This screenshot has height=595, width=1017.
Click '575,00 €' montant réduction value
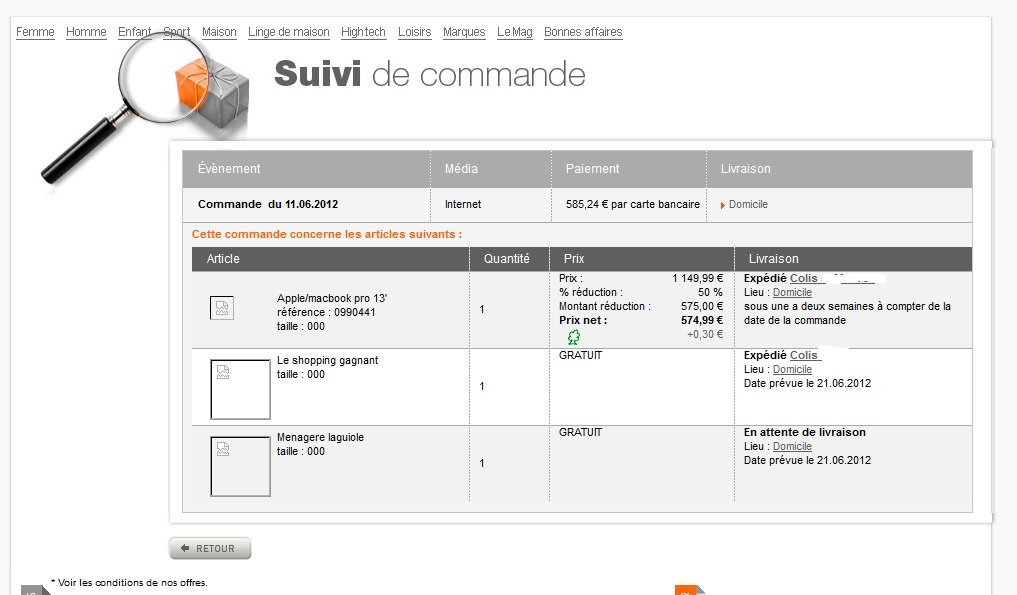702,306
